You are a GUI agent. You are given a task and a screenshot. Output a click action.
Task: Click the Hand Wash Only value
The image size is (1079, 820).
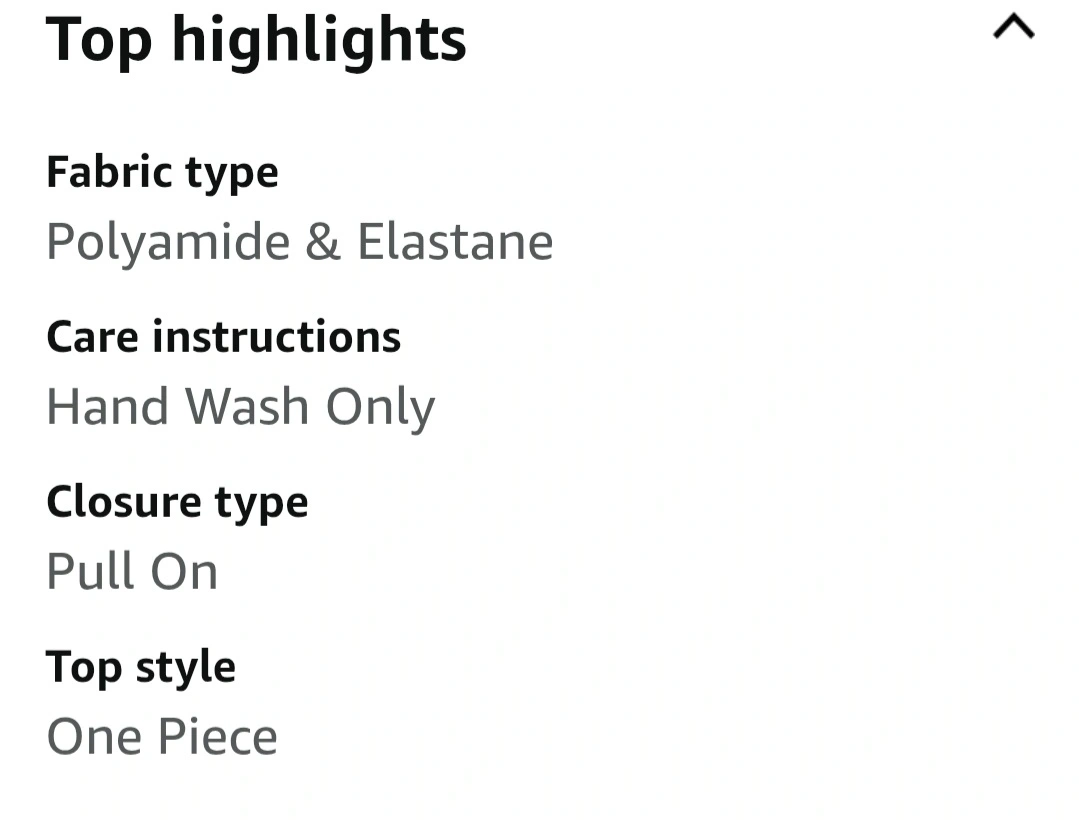point(240,407)
